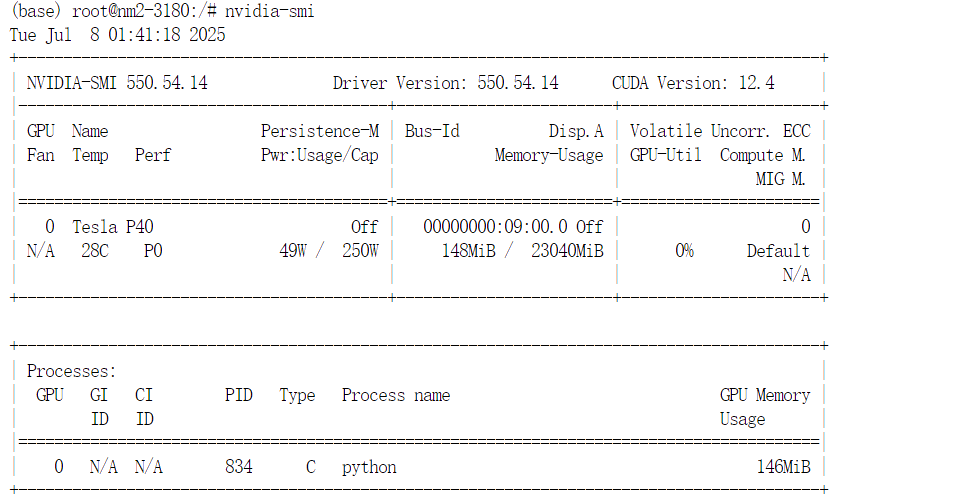Viewport: 957px width, 499px height.
Task: Click the Processes: section label
Action: 71,371
